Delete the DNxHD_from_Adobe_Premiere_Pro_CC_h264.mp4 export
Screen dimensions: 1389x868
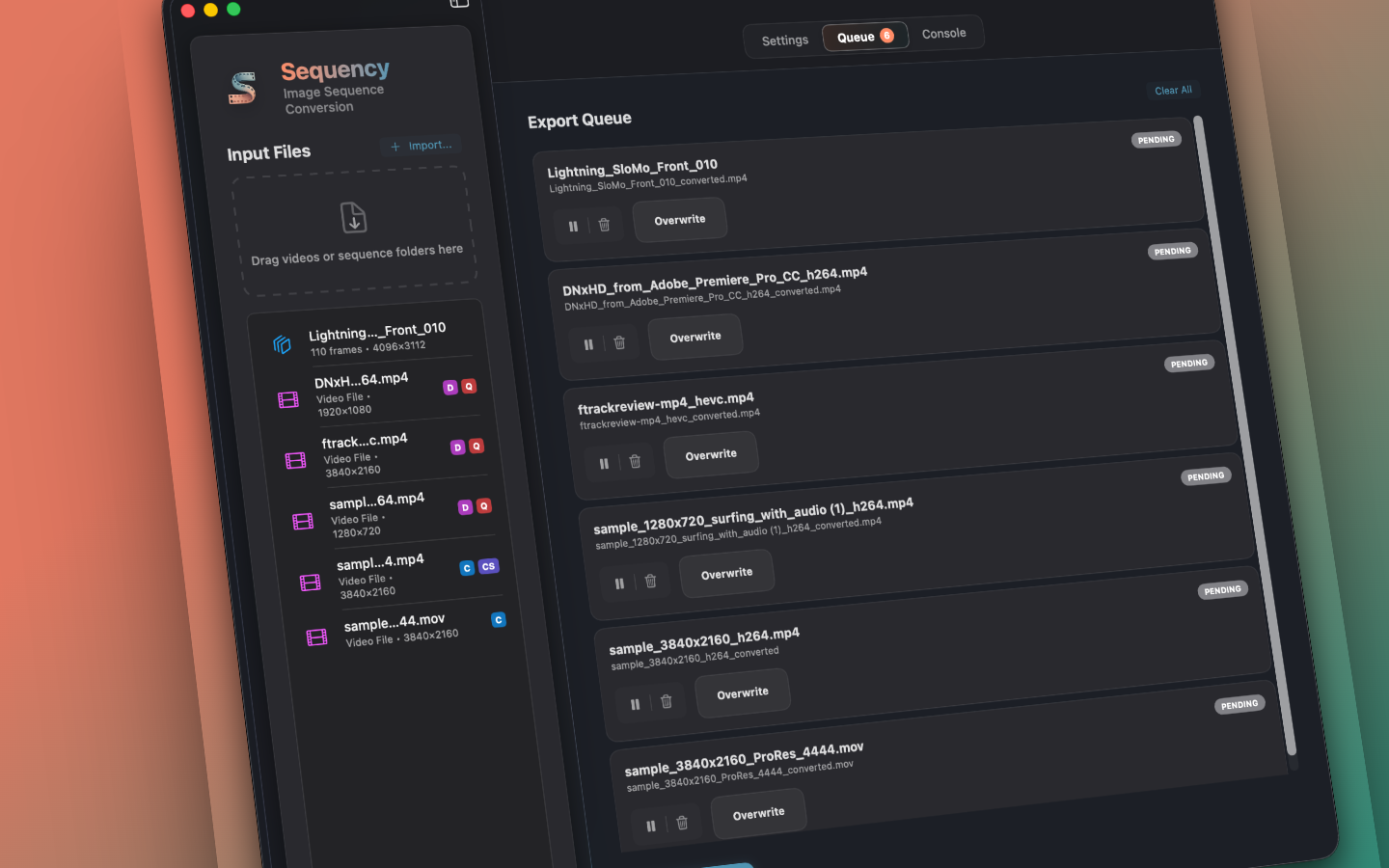(619, 342)
